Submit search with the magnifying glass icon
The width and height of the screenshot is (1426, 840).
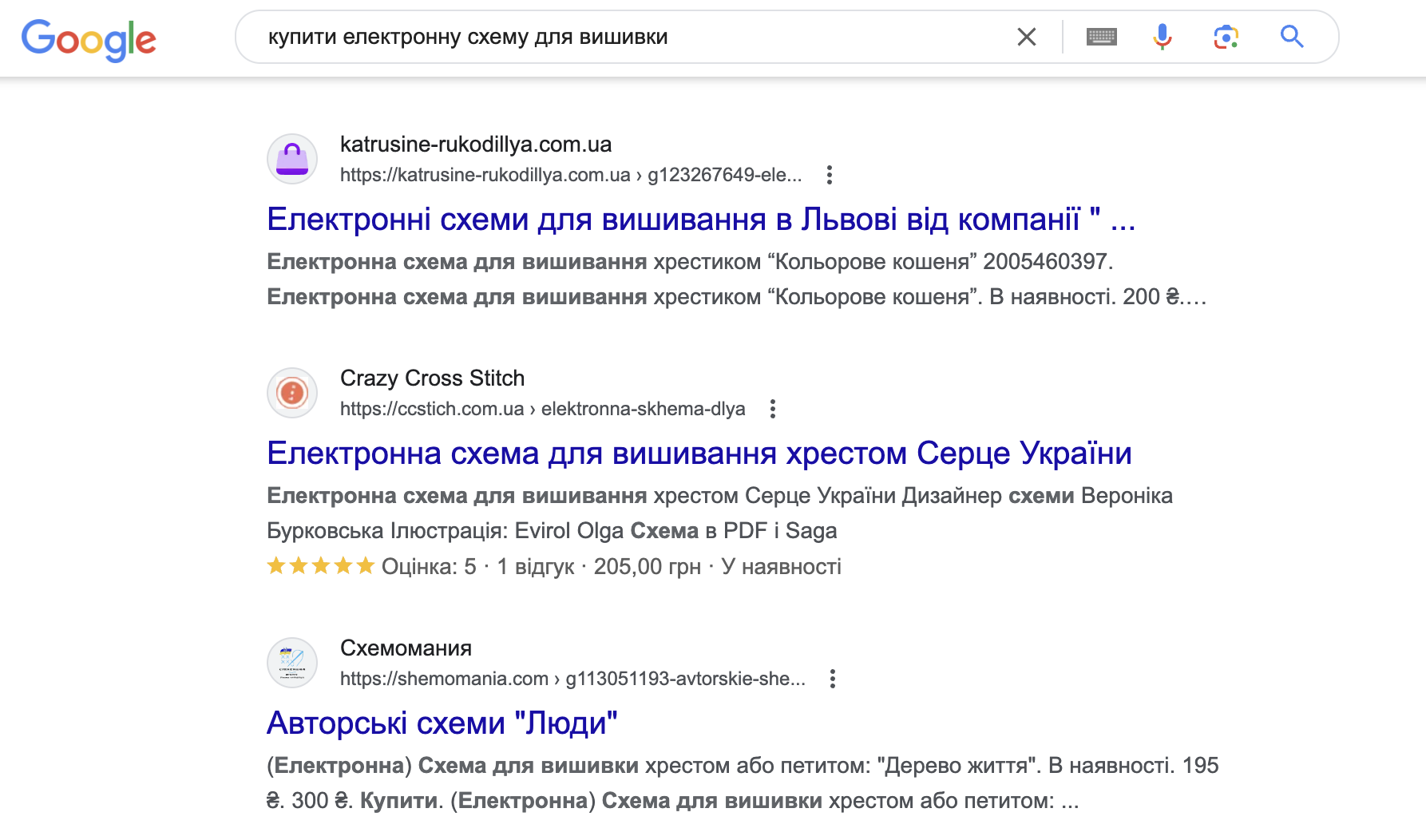[x=1292, y=37]
